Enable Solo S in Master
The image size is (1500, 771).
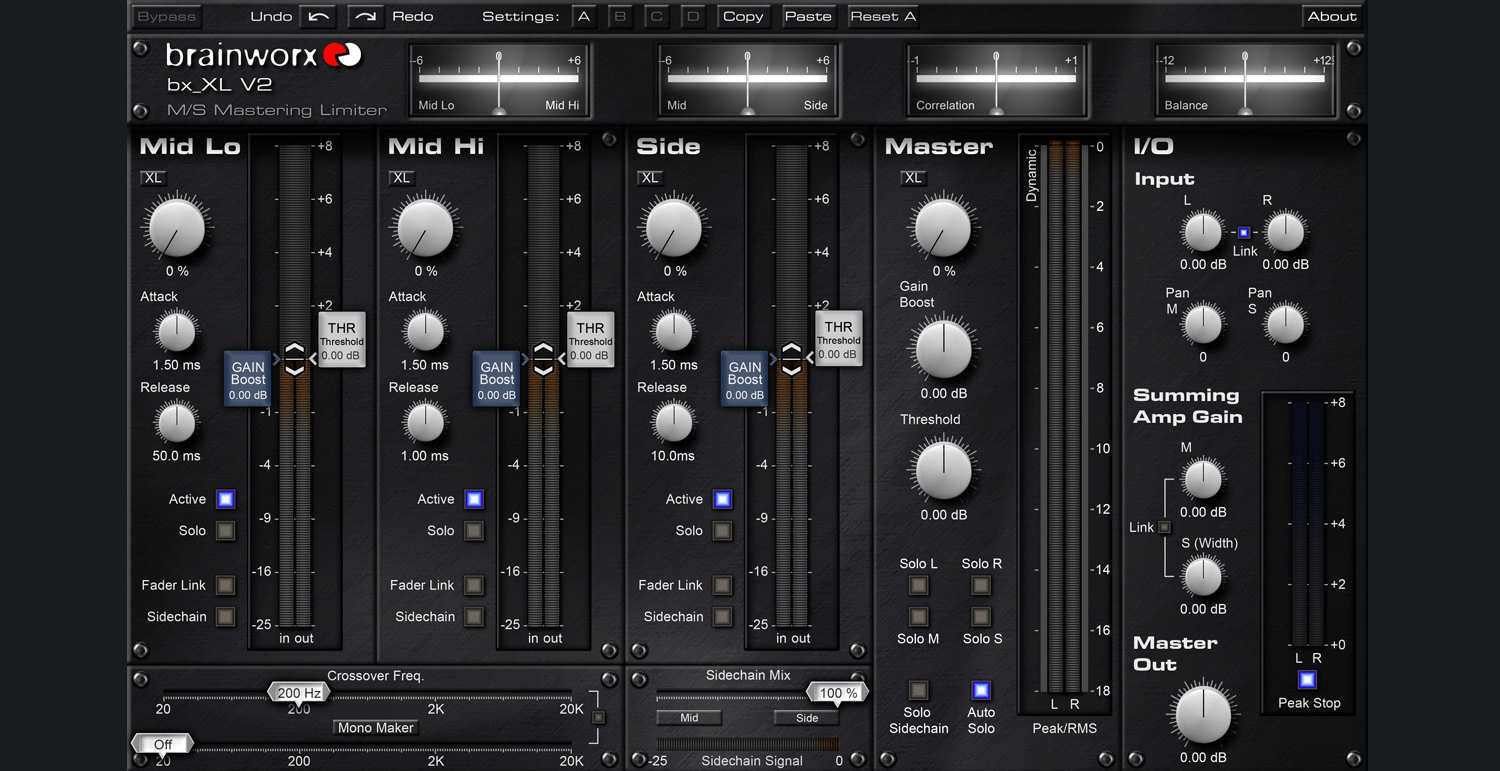click(981, 617)
